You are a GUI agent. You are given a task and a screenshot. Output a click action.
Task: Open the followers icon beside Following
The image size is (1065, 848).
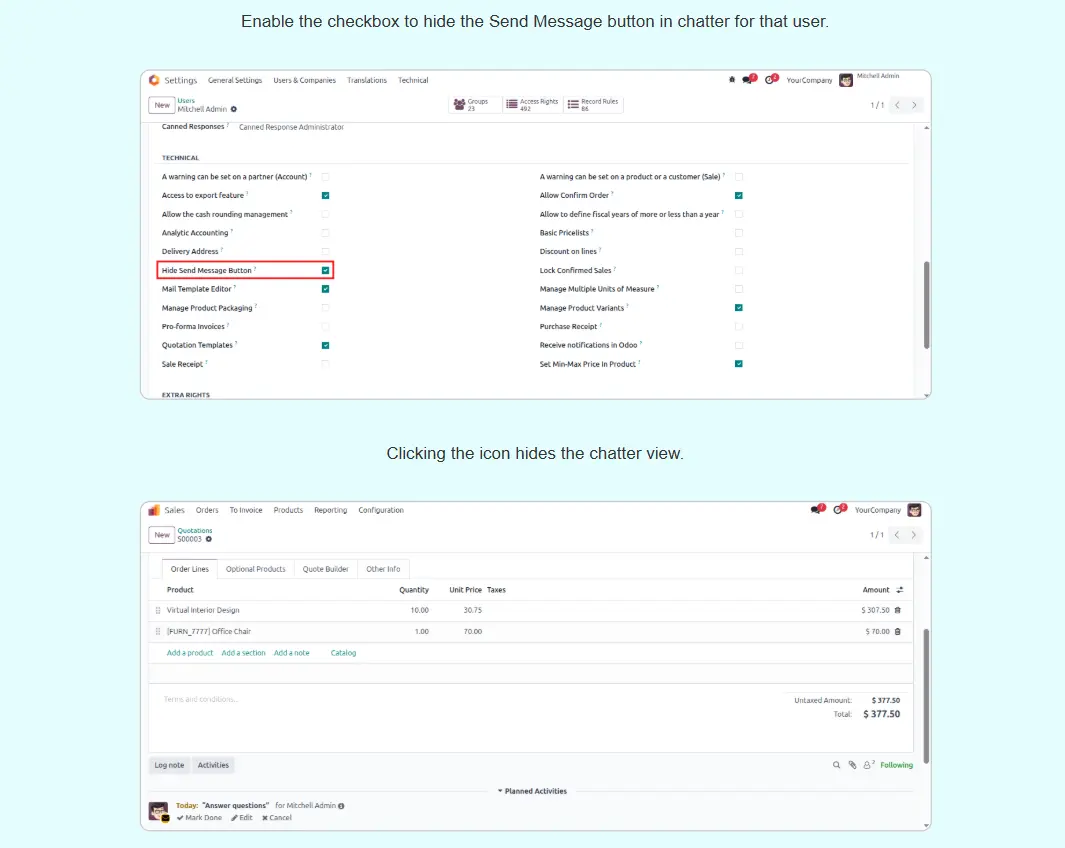(868, 765)
